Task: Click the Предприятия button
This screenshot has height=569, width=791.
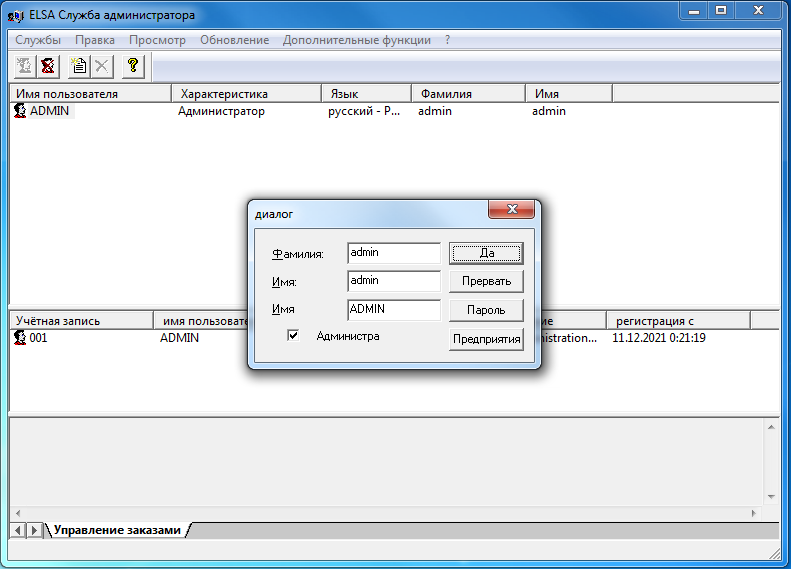Action: 486,338
